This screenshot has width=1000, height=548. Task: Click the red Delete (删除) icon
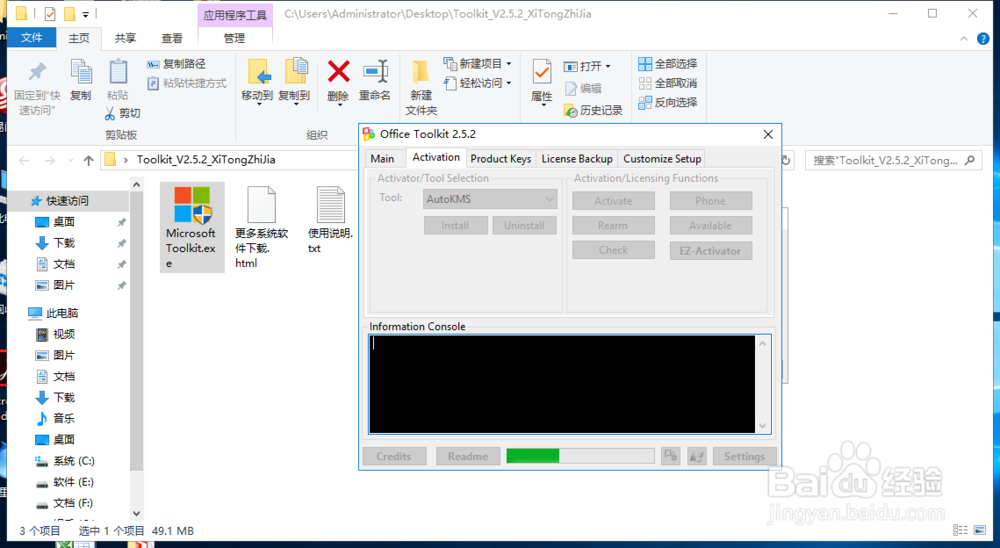pyautogui.click(x=338, y=80)
